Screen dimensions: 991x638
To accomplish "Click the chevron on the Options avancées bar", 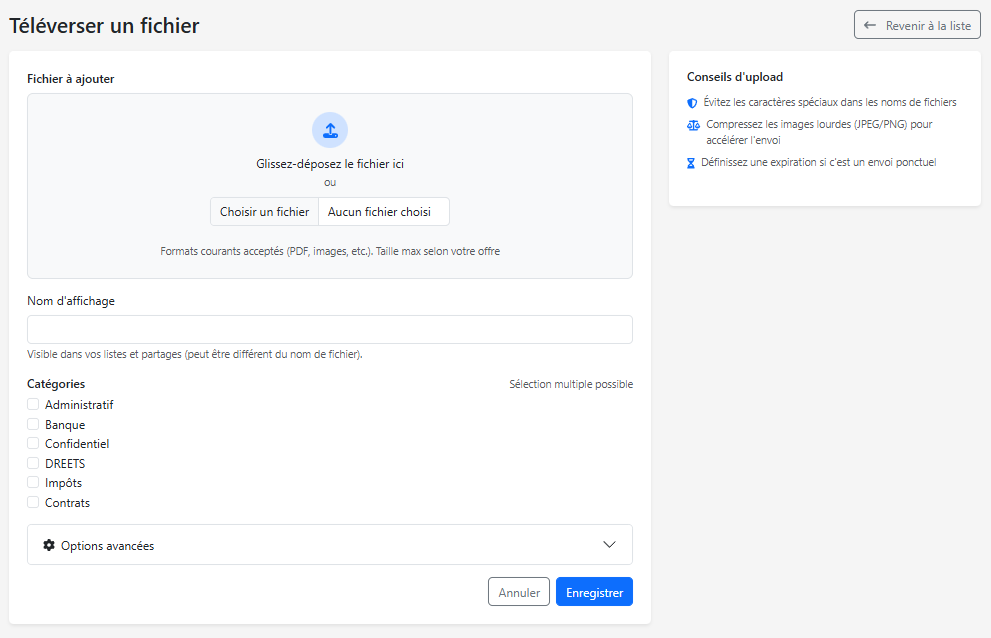I will pyautogui.click(x=610, y=544).
